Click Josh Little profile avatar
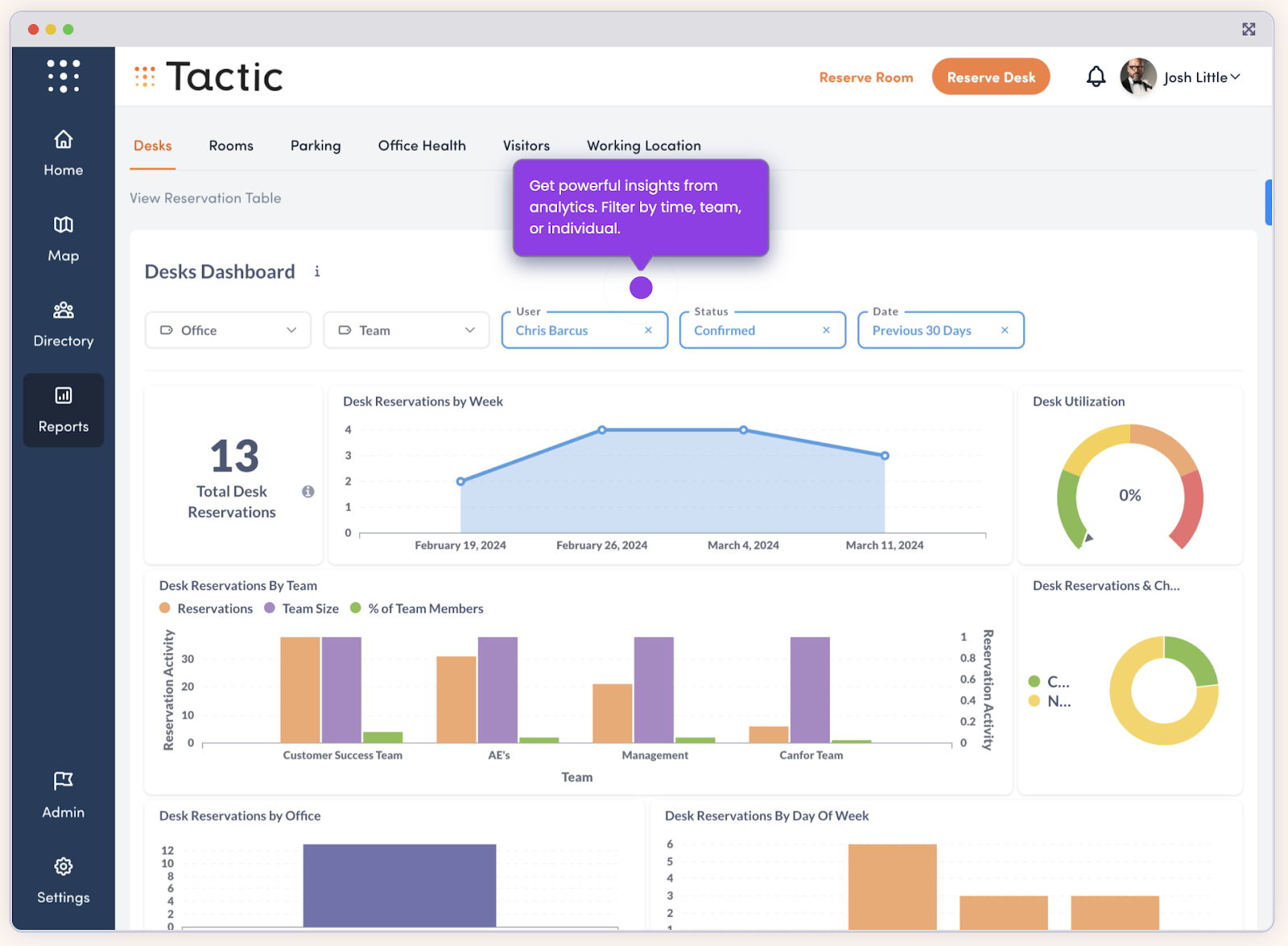The image size is (1288, 946). [1138, 76]
